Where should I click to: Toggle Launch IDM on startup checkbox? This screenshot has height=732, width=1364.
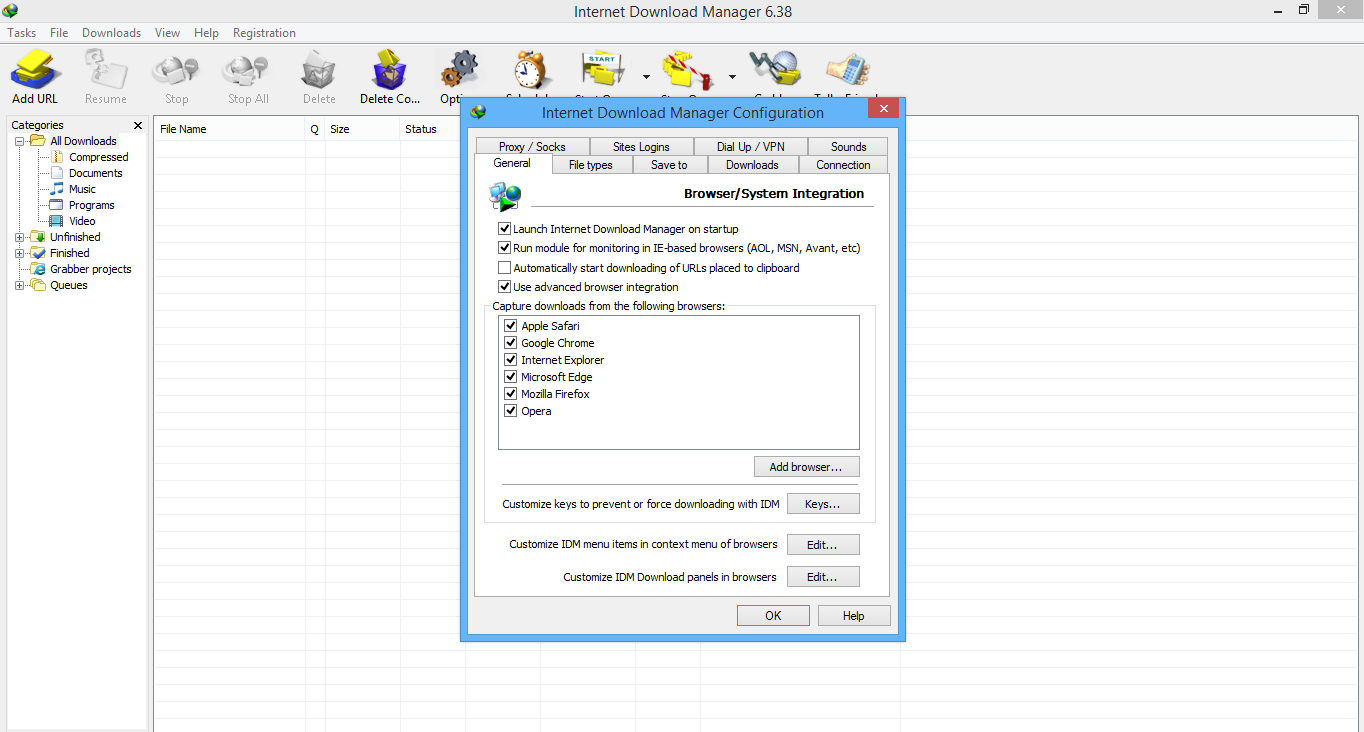[504, 229]
